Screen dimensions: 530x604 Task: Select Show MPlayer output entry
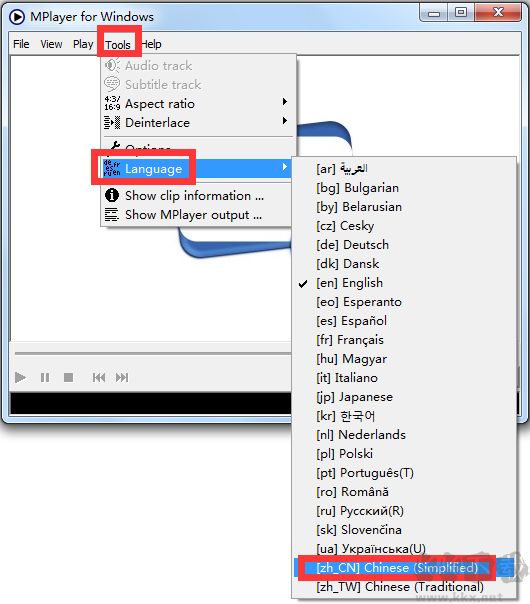pyautogui.click(x=196, y=215)
